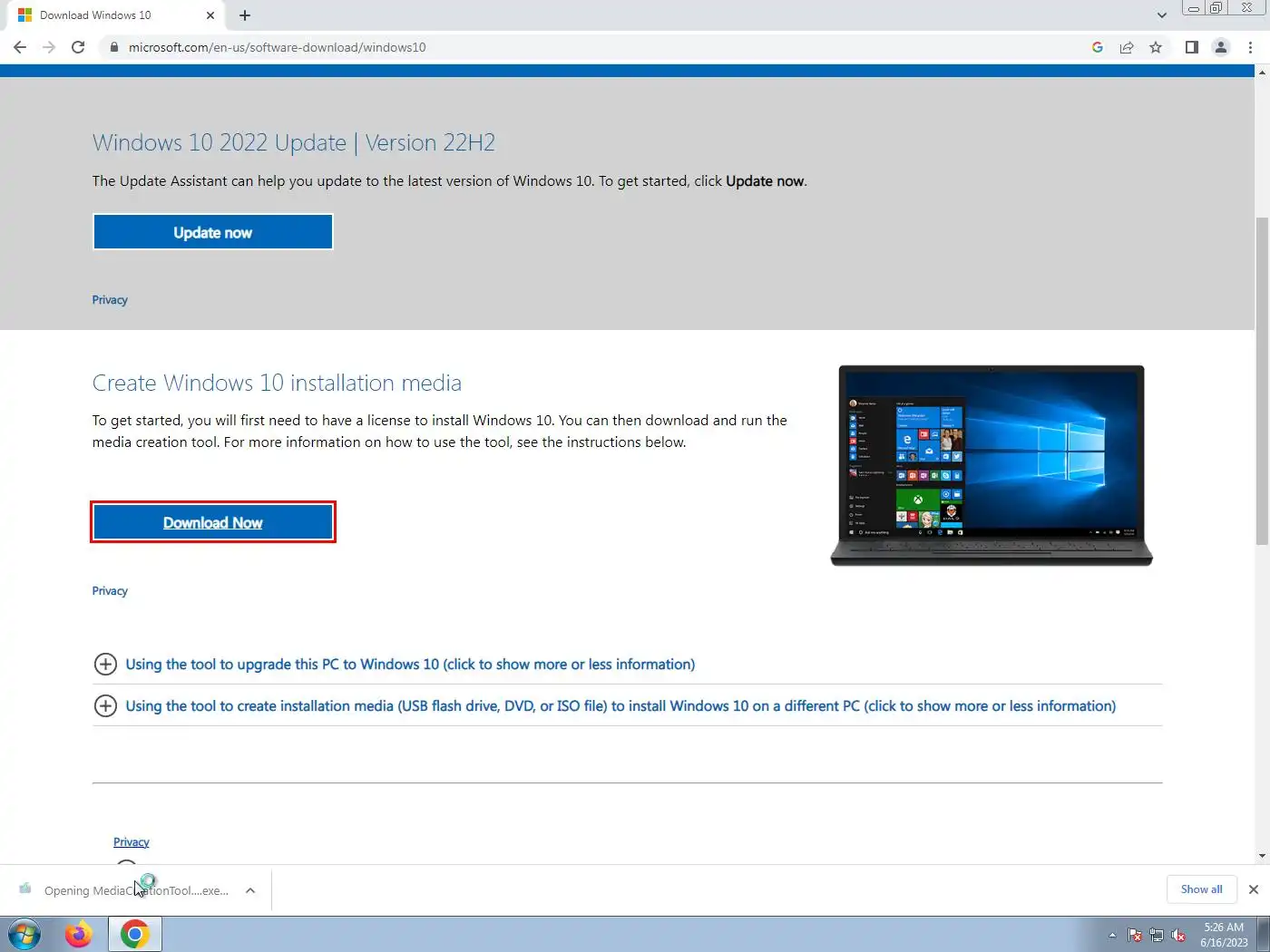Click scrollbar up arrow
1270x952 pixels.
[1262, 73]
